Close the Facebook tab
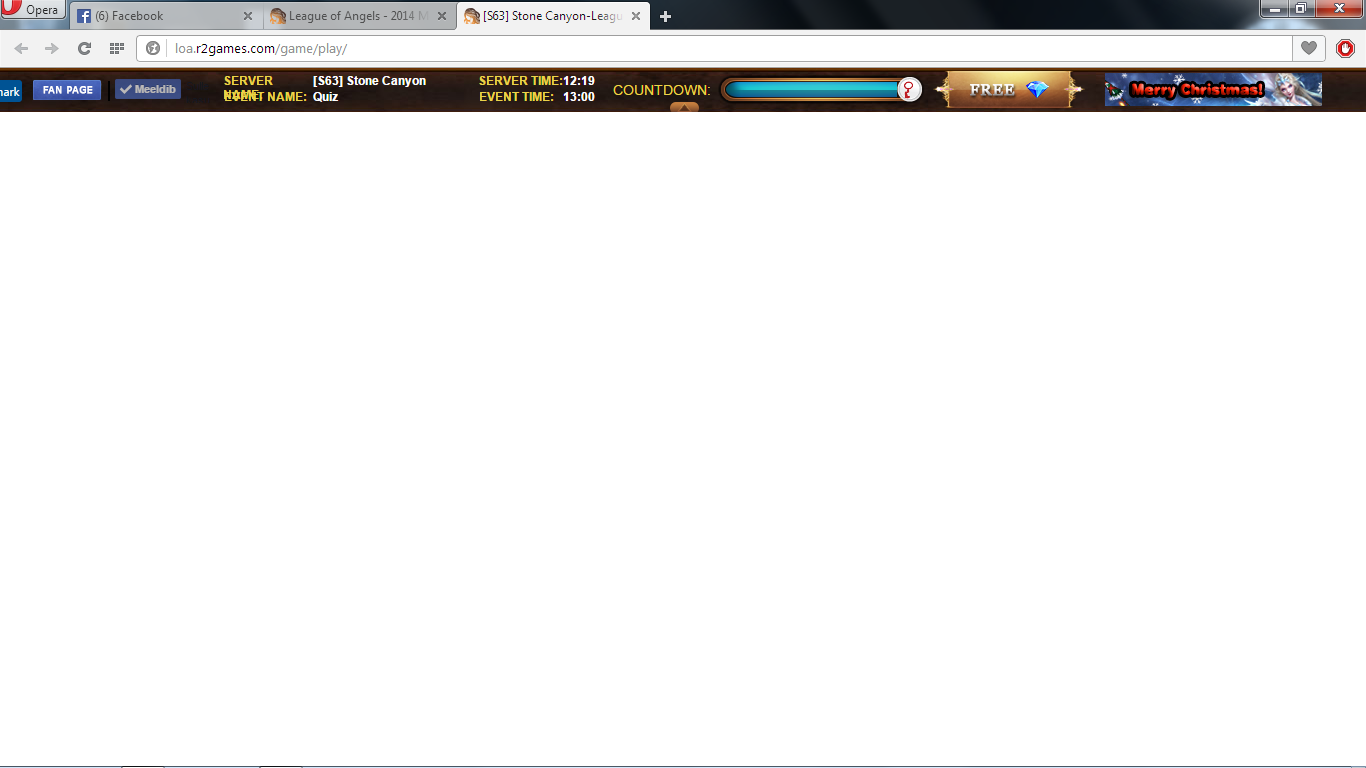Viewport: 1366px width, 768px height. pos(248,16)
